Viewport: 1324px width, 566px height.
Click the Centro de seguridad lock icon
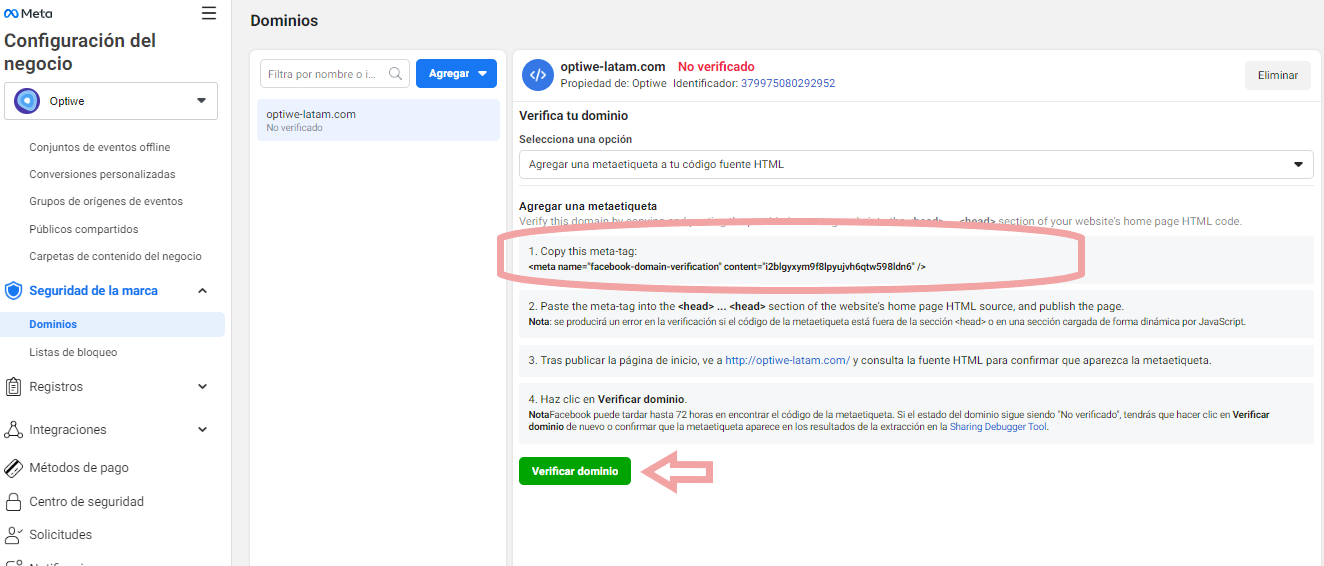pos(13,502)
